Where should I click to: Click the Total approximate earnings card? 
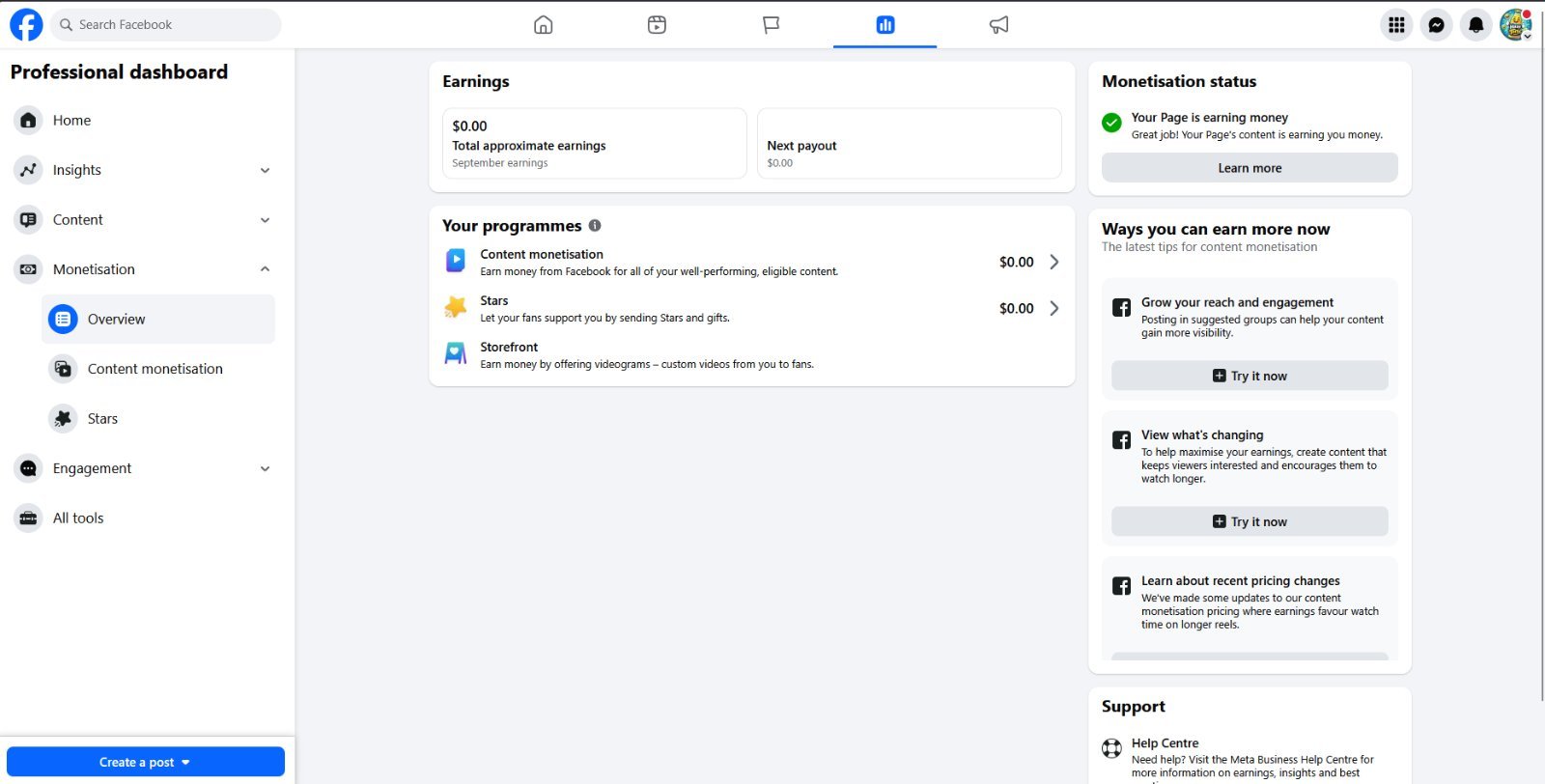coord(595,143)
